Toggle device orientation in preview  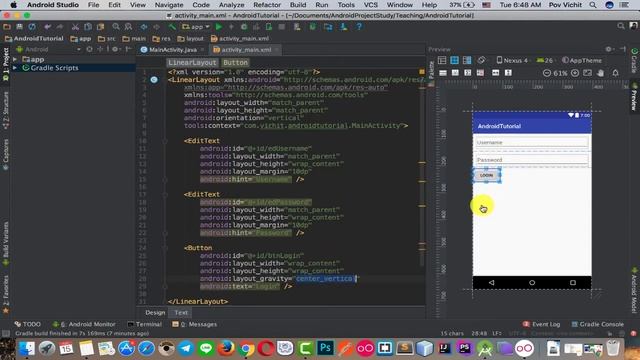pos(482,60)
